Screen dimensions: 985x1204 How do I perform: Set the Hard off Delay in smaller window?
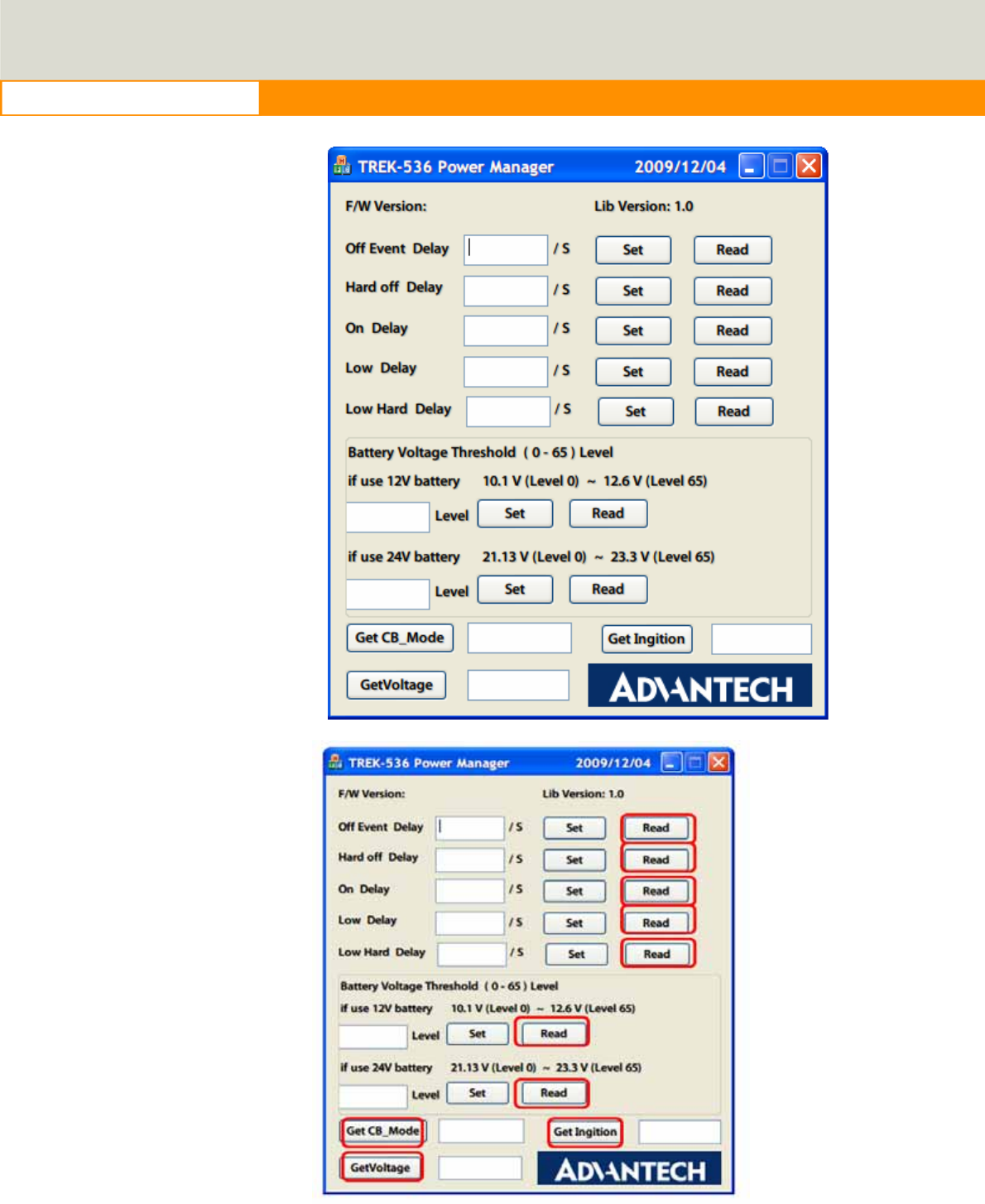pyautogui.click(x=574, y=860)
